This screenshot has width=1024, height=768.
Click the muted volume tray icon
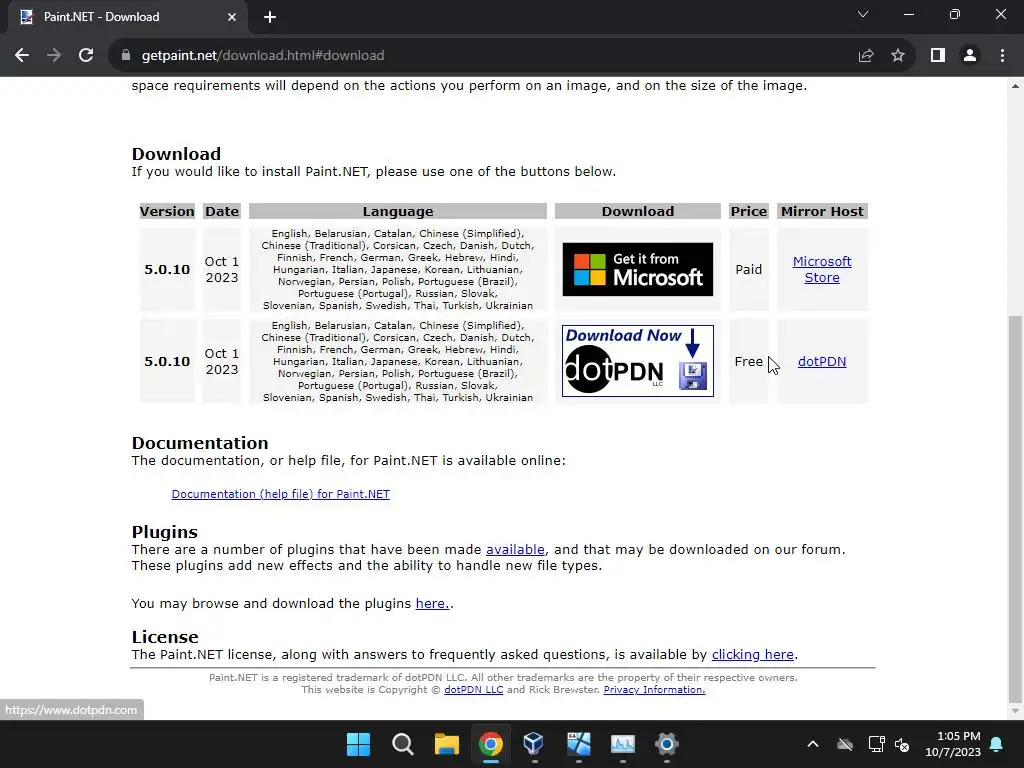coord(902,744)
